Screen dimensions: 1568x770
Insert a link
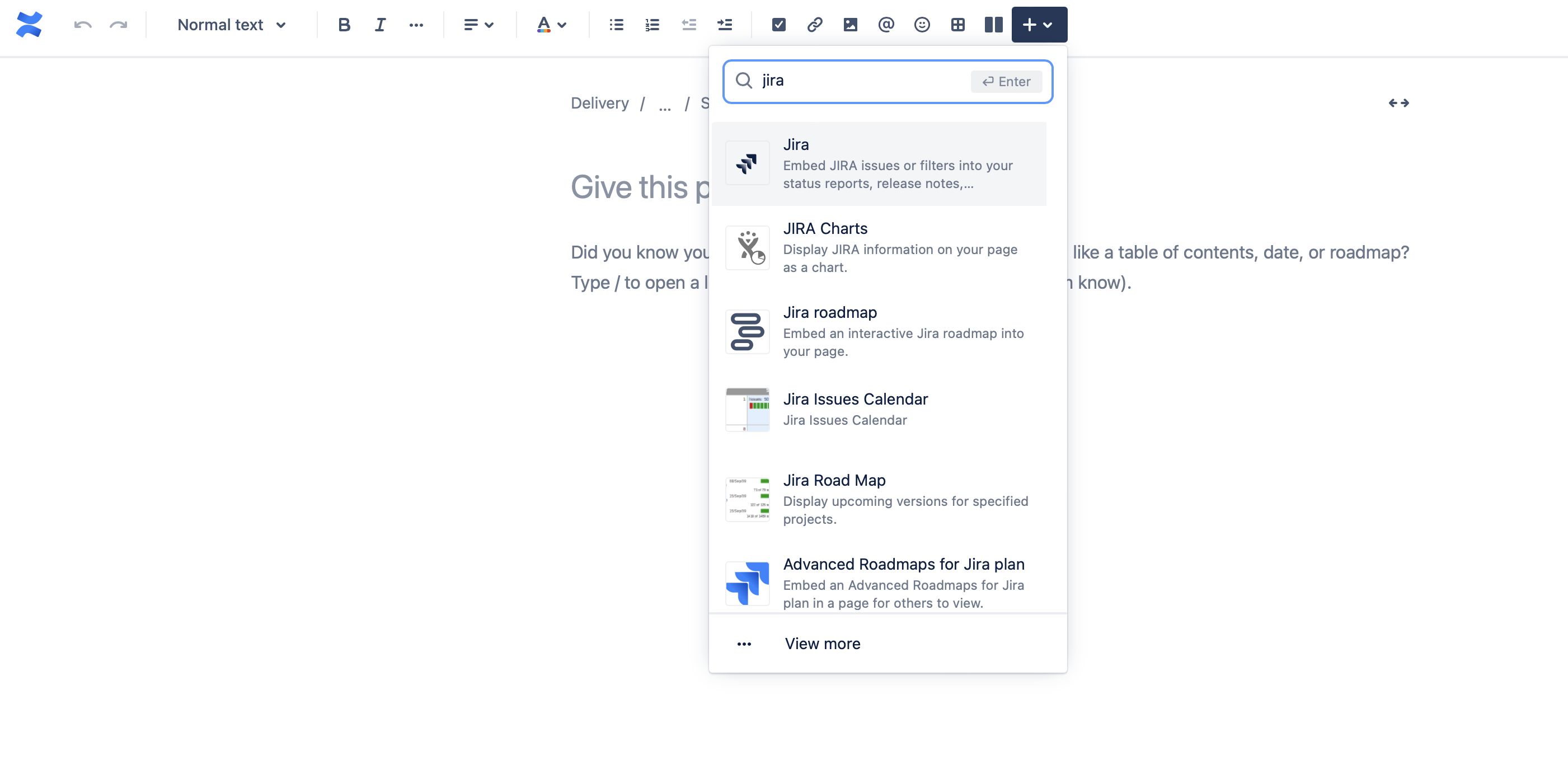click(814, 25)
